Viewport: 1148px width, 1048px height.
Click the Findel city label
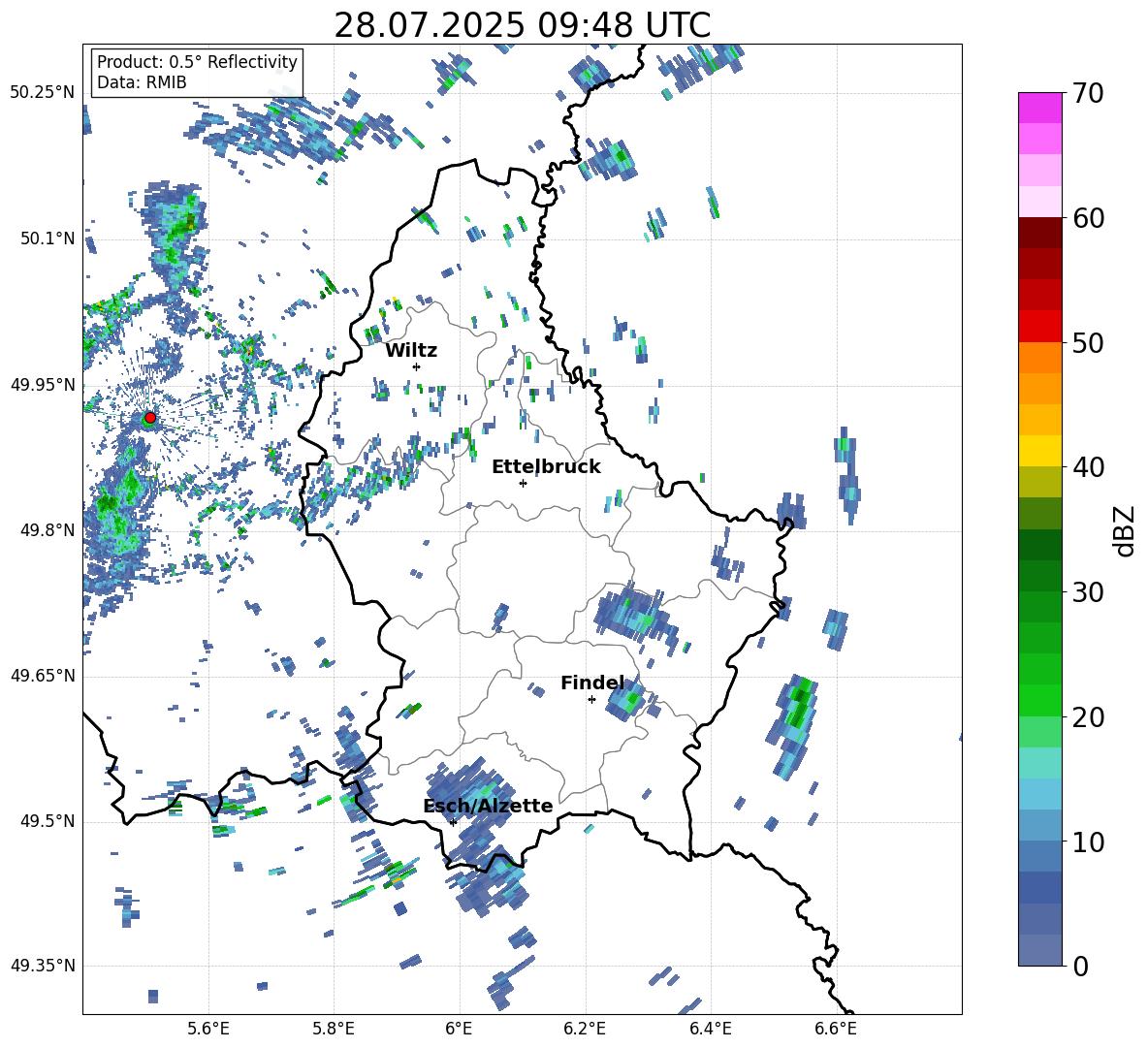pos(592,683)
